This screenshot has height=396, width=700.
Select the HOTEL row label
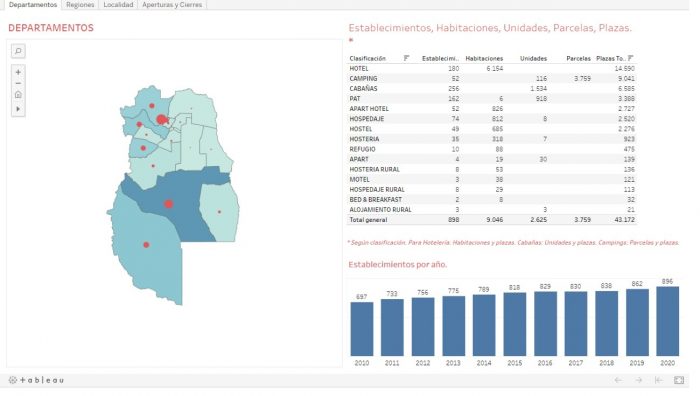coord(359,68)
